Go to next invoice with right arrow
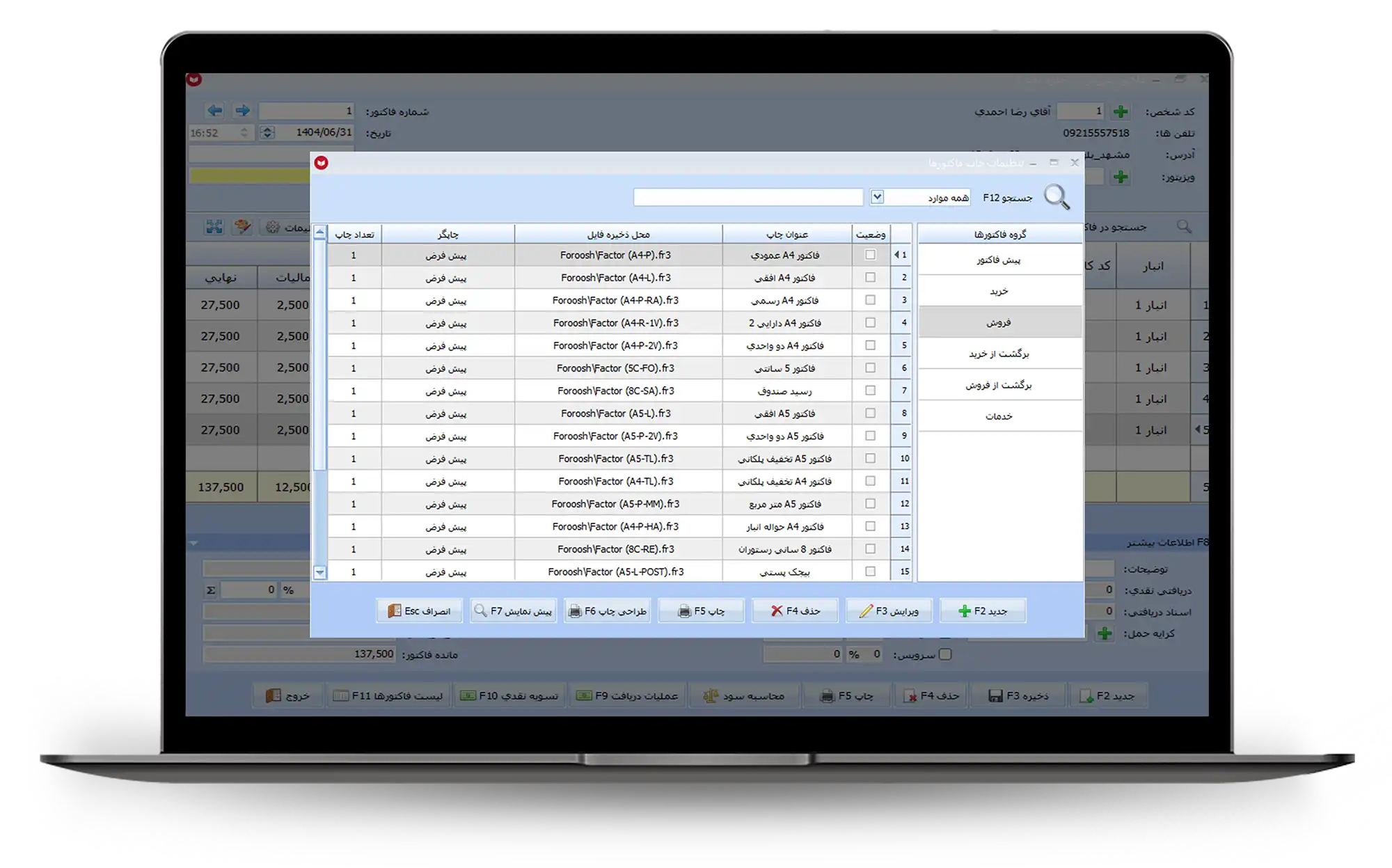 (x=242, y=111)
